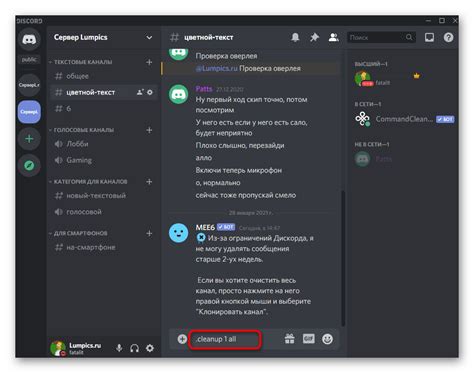Open Nitro gift icon
This screenshot has height=373, width=474.
pyautogui.click(x=290, y=339)
